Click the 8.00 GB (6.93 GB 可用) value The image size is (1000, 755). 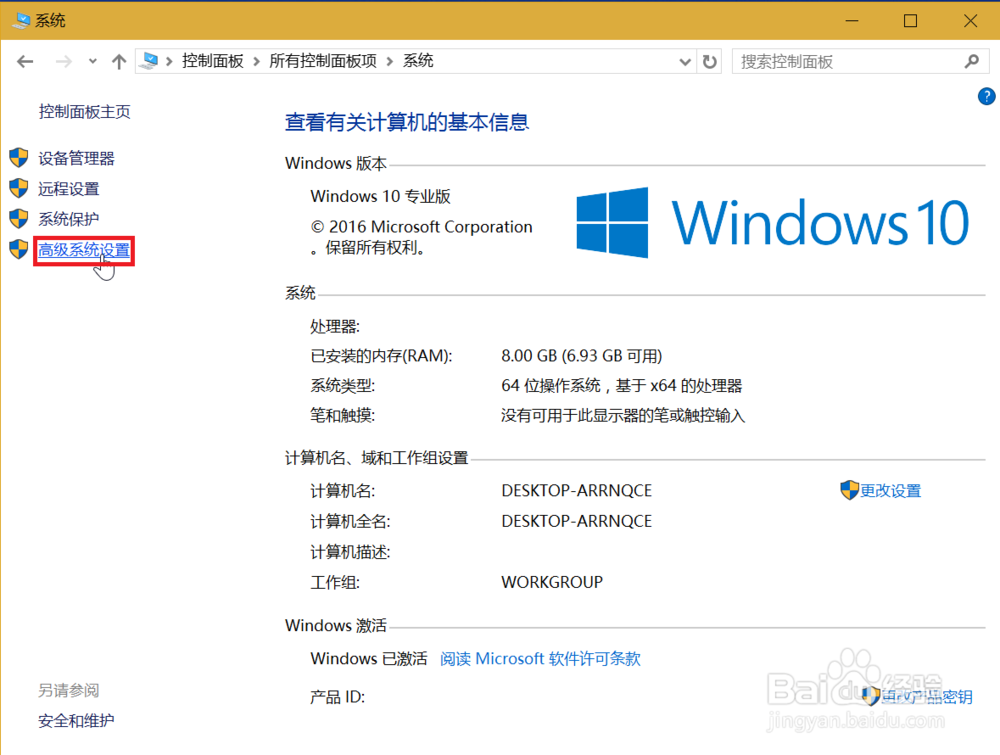tap(582, 356)
